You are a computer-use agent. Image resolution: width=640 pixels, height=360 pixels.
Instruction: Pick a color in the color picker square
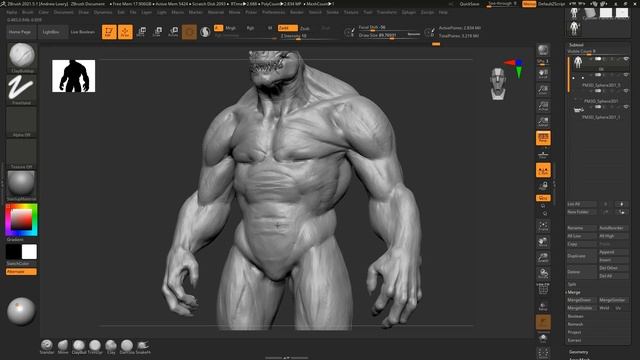21,219
